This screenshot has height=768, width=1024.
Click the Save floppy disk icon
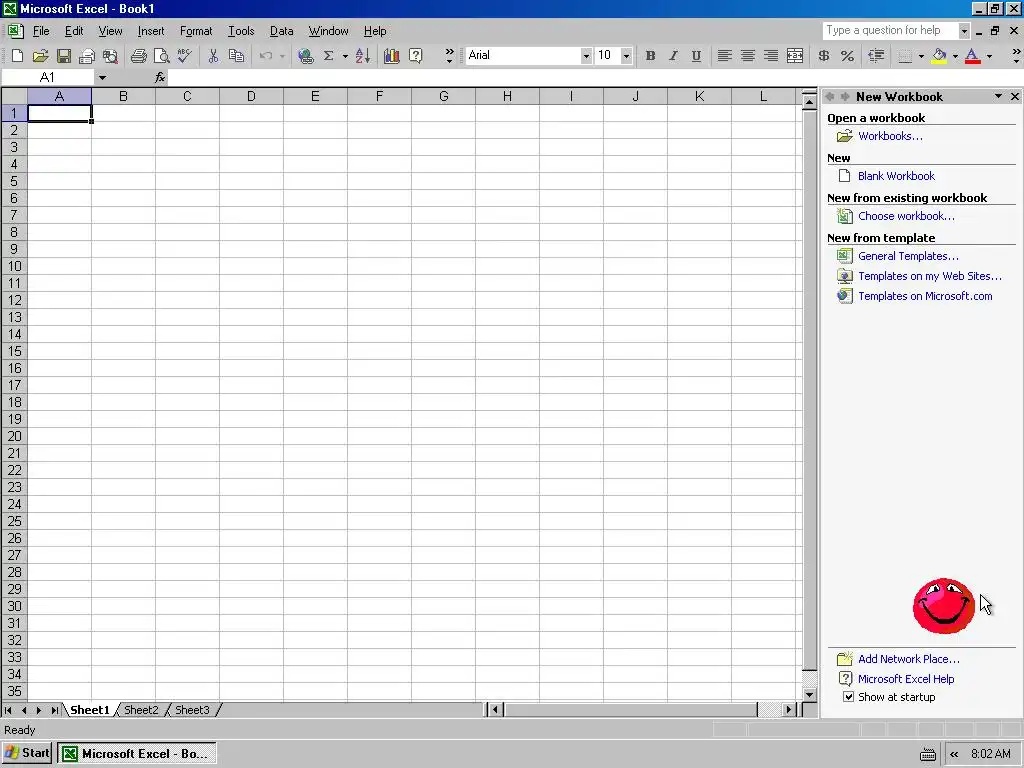tap(63, 56)
